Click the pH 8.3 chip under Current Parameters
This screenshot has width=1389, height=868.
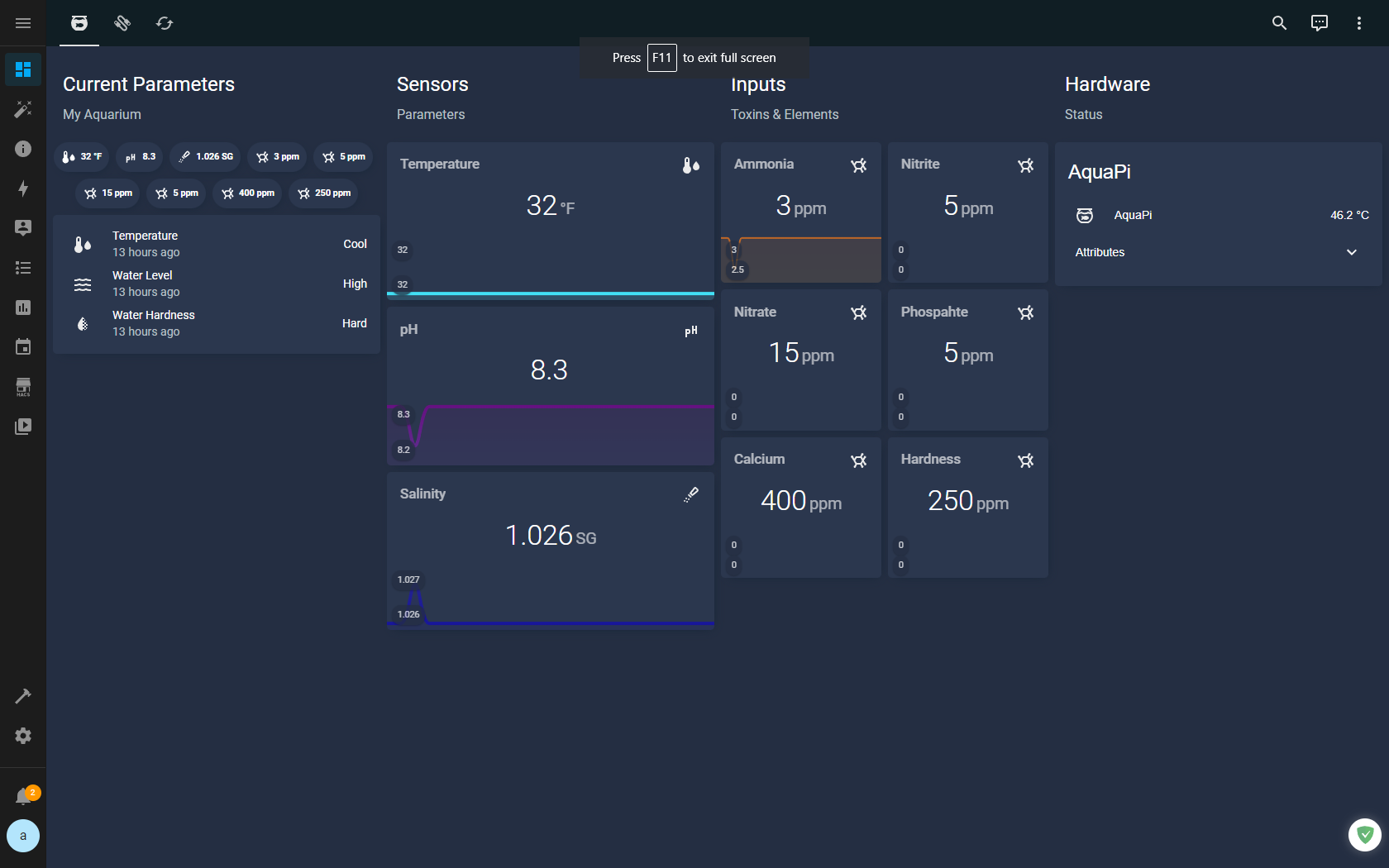coord(139,156)
